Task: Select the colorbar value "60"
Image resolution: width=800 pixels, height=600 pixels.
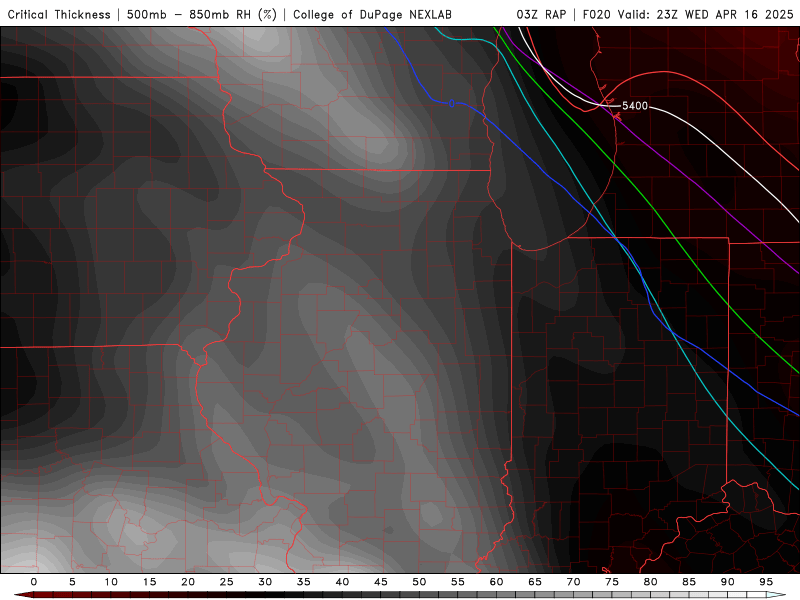Action: [496, 582]
